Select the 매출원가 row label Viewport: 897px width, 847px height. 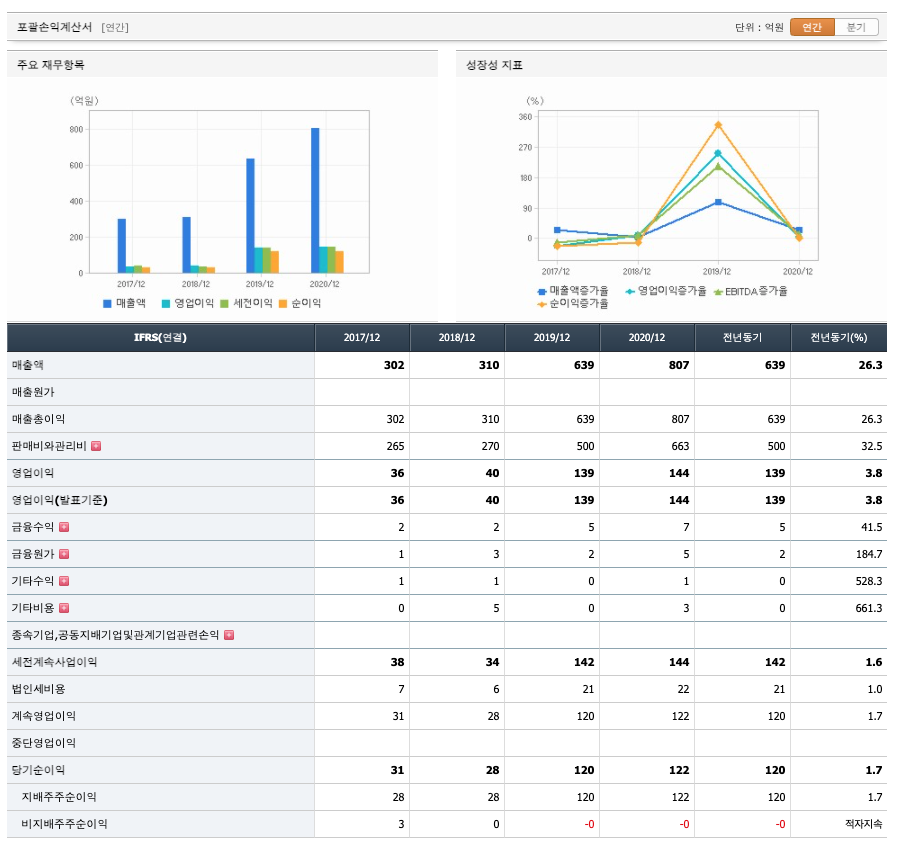click(33, 392)
